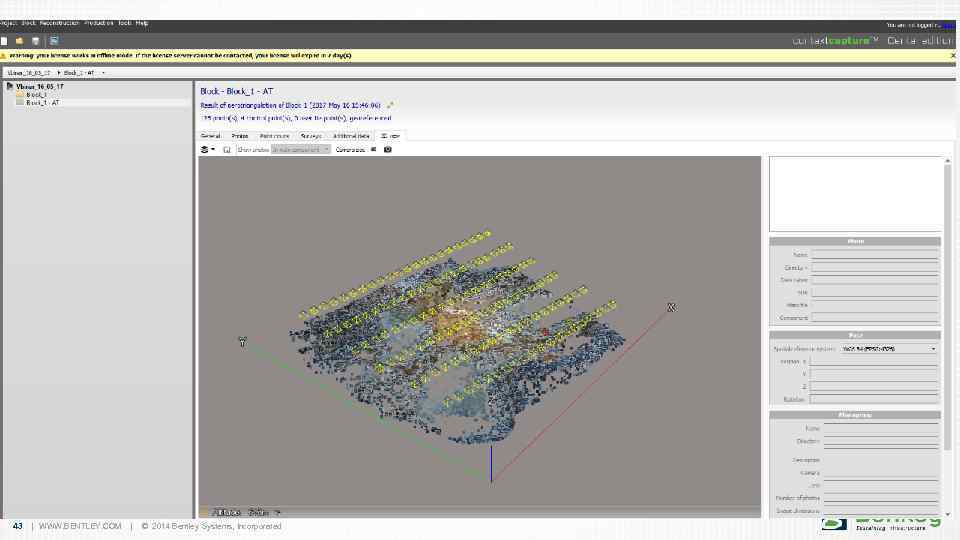Screen dimensions: 960x540
Task: Open the dropdown arrow at 3D view bottom bar
Action: click(x=277, y=512)
